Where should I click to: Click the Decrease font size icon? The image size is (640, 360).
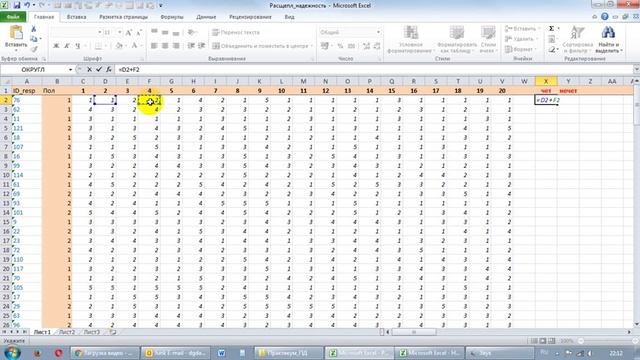coord(139,32)
